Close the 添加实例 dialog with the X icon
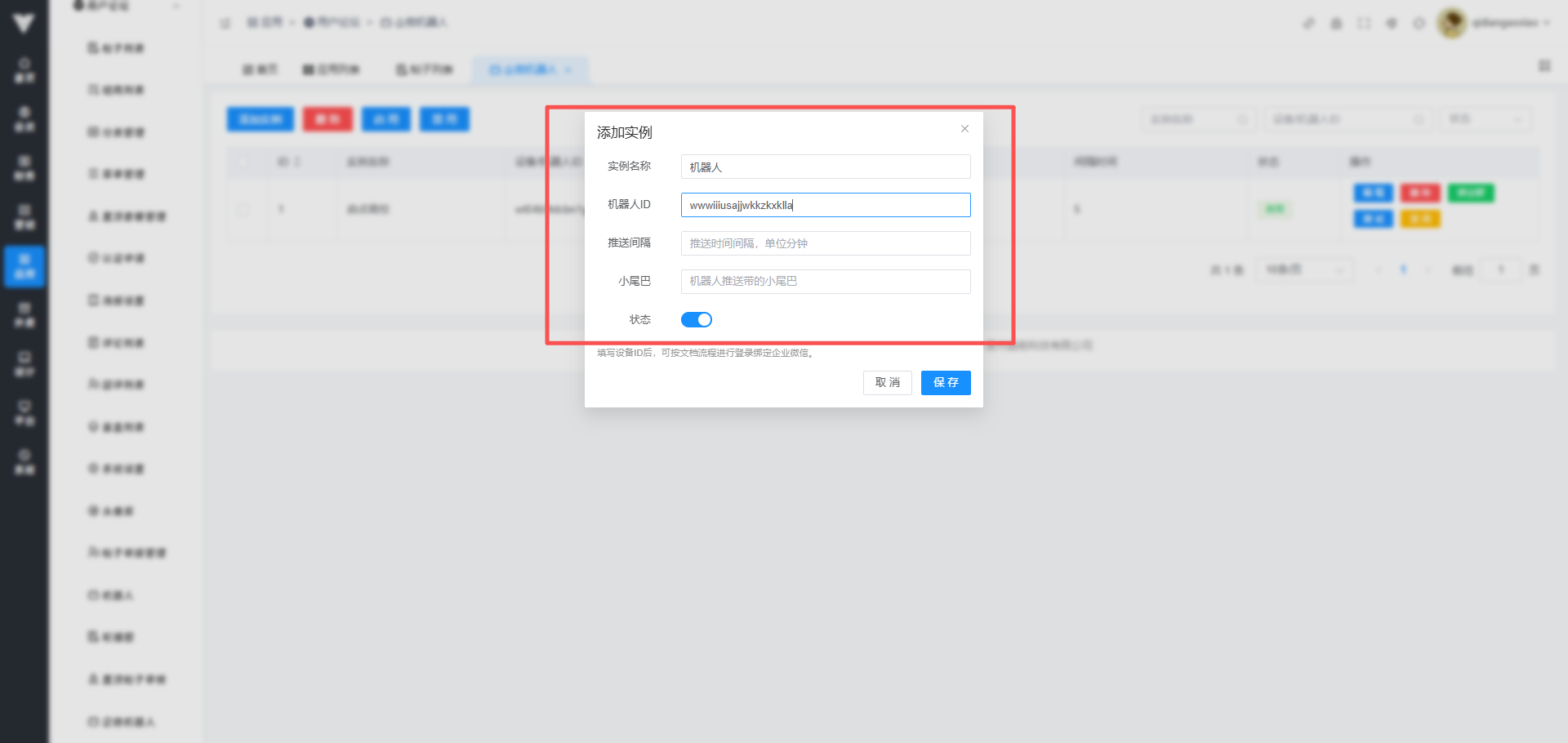1568x743 pixels. (x=964, y=129)
